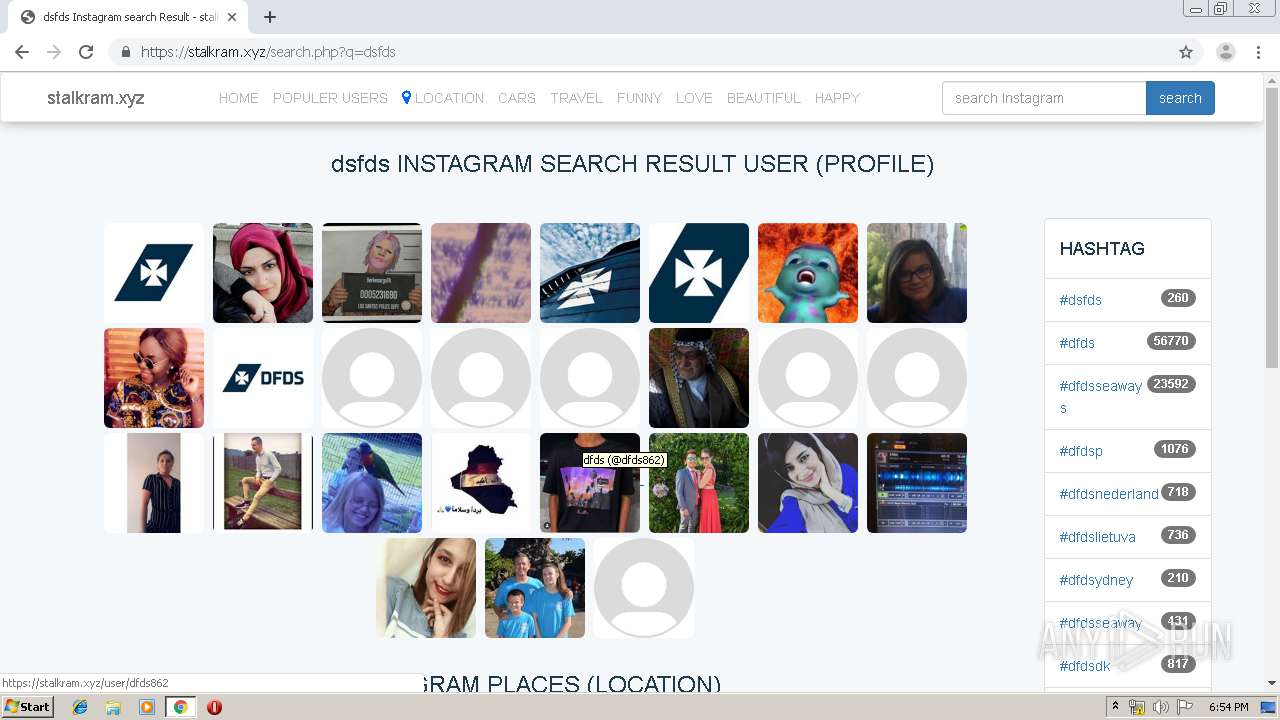Open the CARS category

tap(517, 98)
